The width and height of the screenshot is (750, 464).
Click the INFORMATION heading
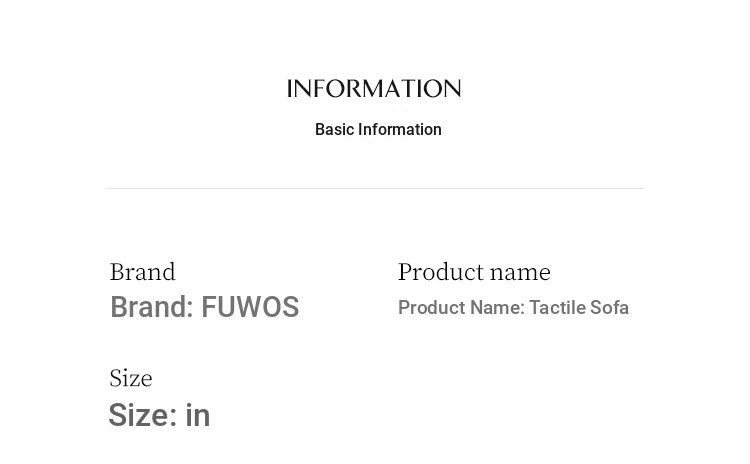click(x=374, y=89)
